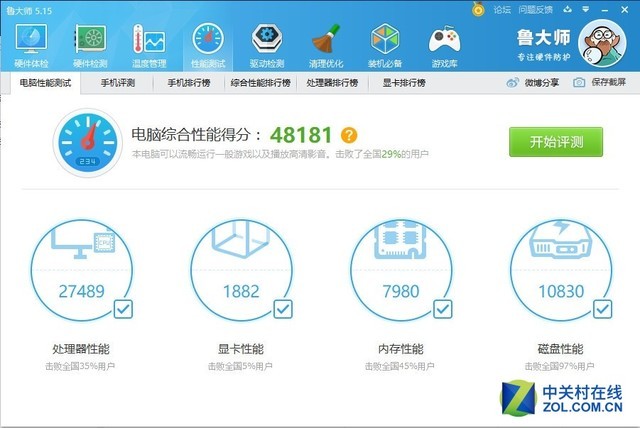Click the memory performance circle 7980
640x428 pixels.
pyautogui.click(x=401, y=270)
